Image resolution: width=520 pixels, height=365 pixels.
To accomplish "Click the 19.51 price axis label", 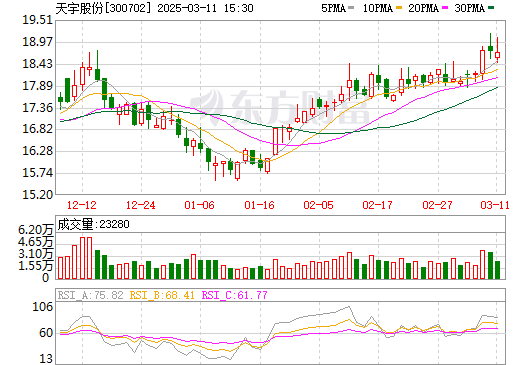I will tap(38, 20).
